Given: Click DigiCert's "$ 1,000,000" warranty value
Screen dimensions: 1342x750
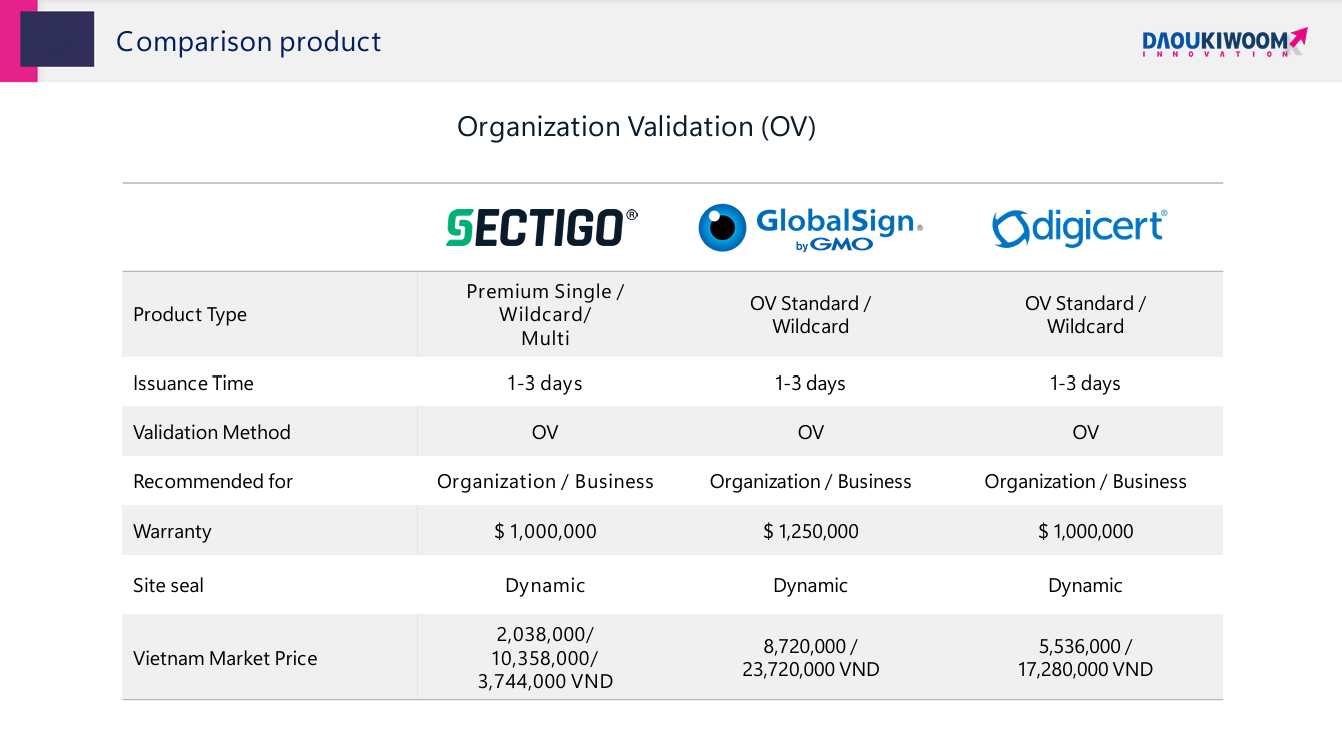Looking at the screenshot, I should tap(1085, 531).
